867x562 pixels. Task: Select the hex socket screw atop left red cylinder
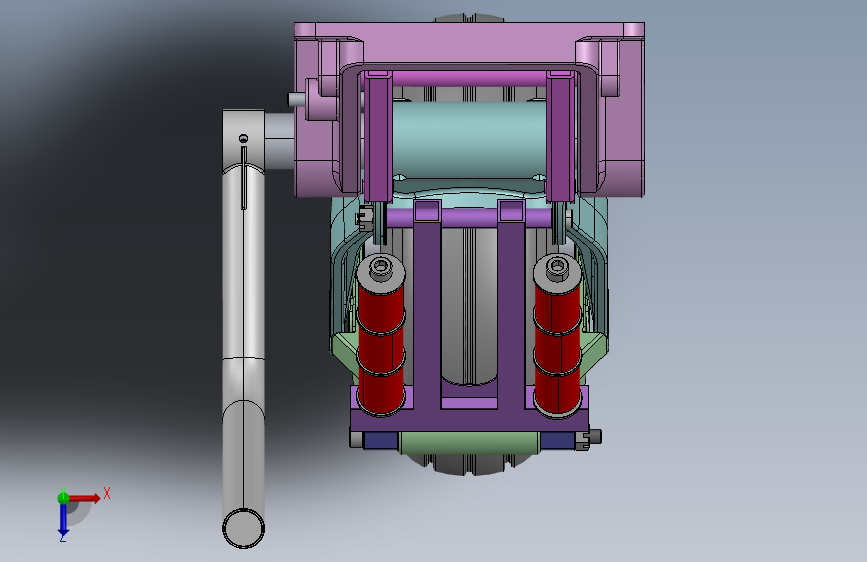pos(380,267)
